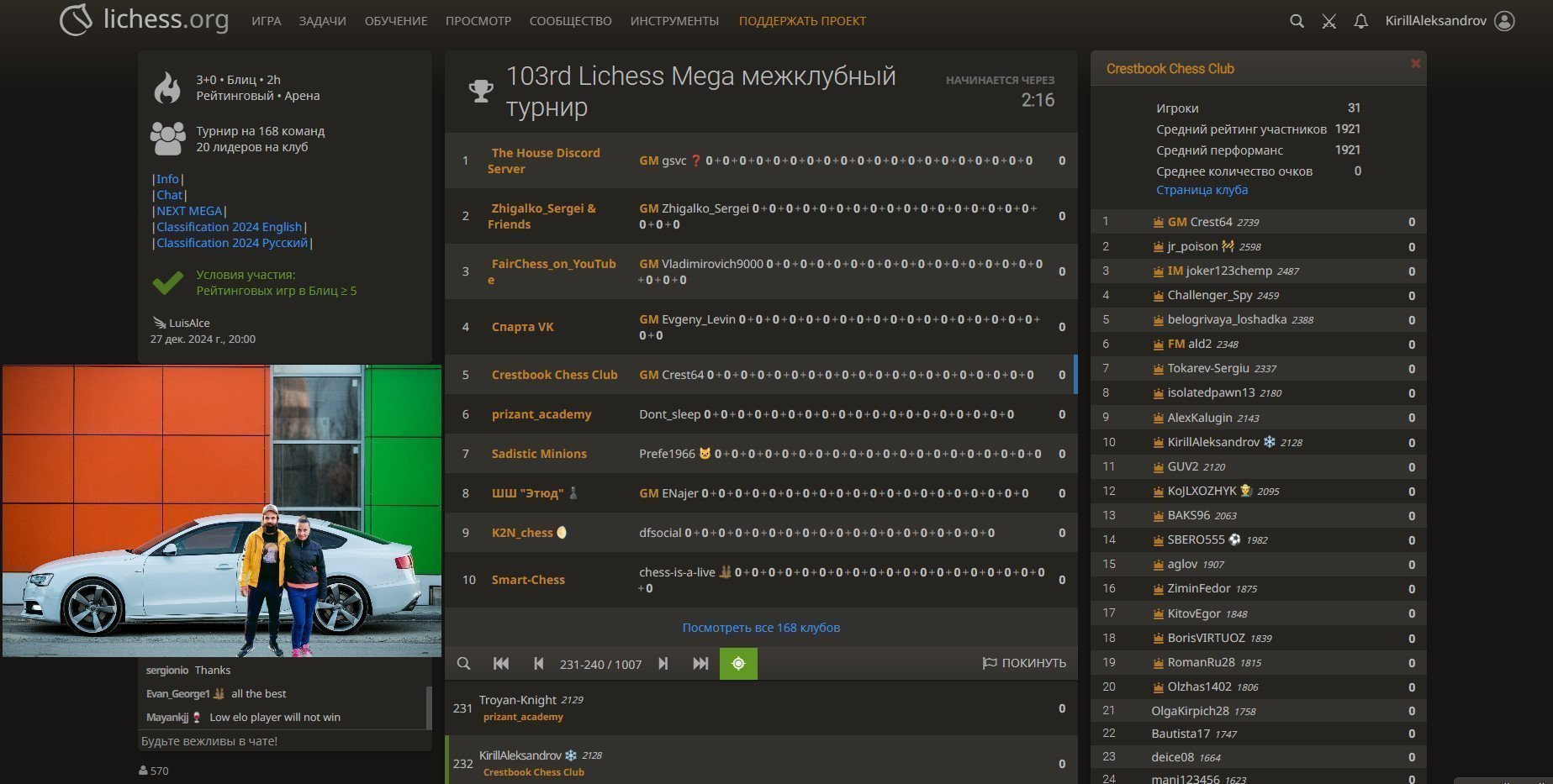Screen dimensions: 1553x784
Task: Select player jr_poison in club list
Action: [1259, 246]
